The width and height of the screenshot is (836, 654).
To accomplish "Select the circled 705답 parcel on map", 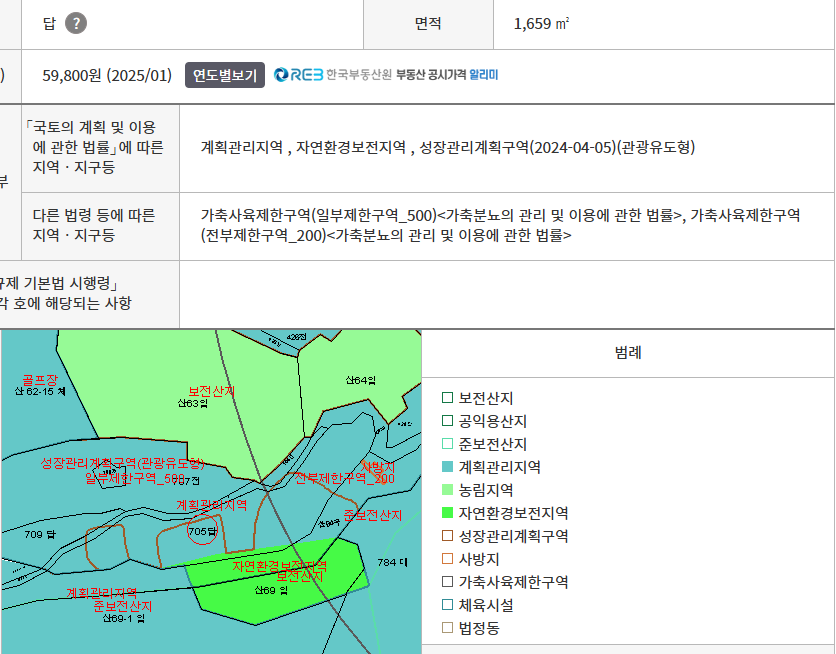I will click(203, 531).
